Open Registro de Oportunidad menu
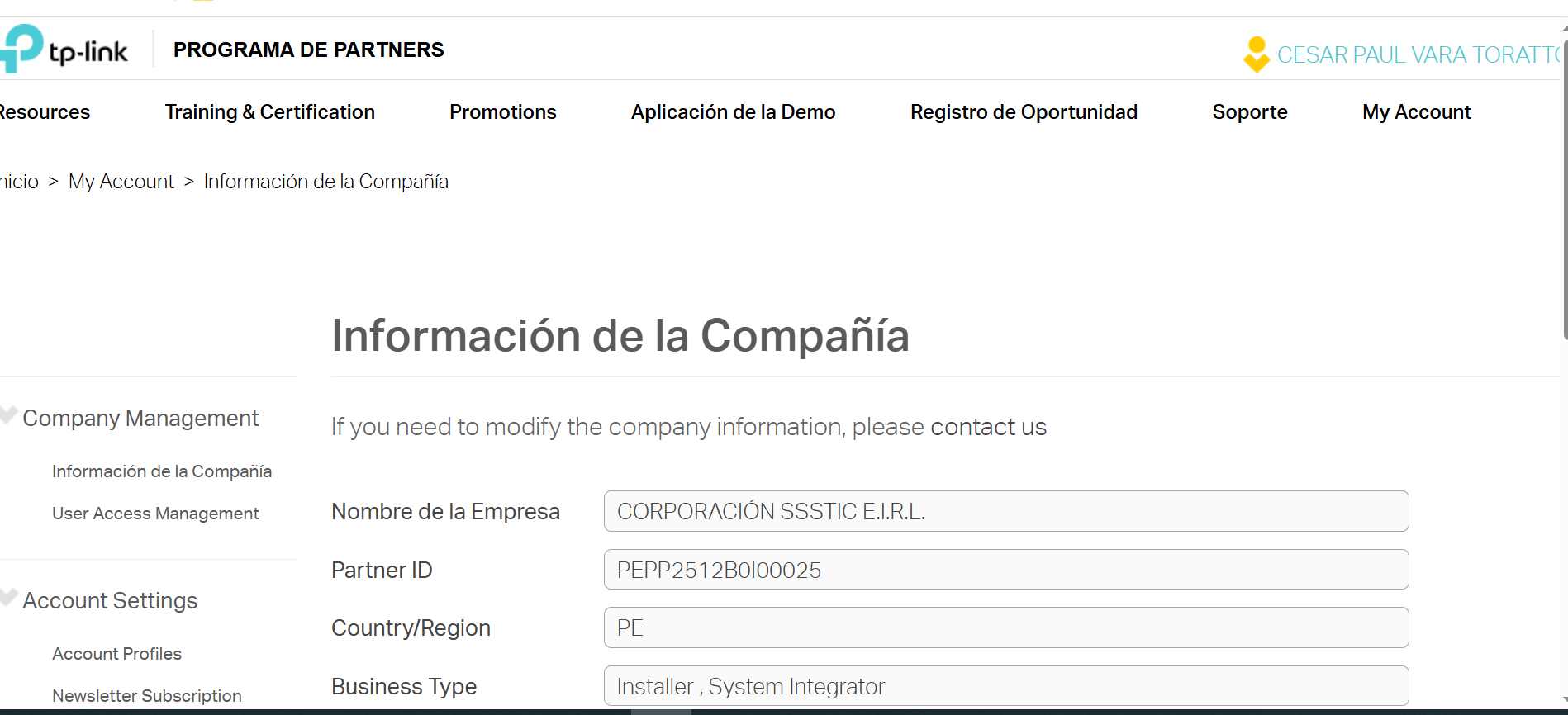 pos(1024,112)
